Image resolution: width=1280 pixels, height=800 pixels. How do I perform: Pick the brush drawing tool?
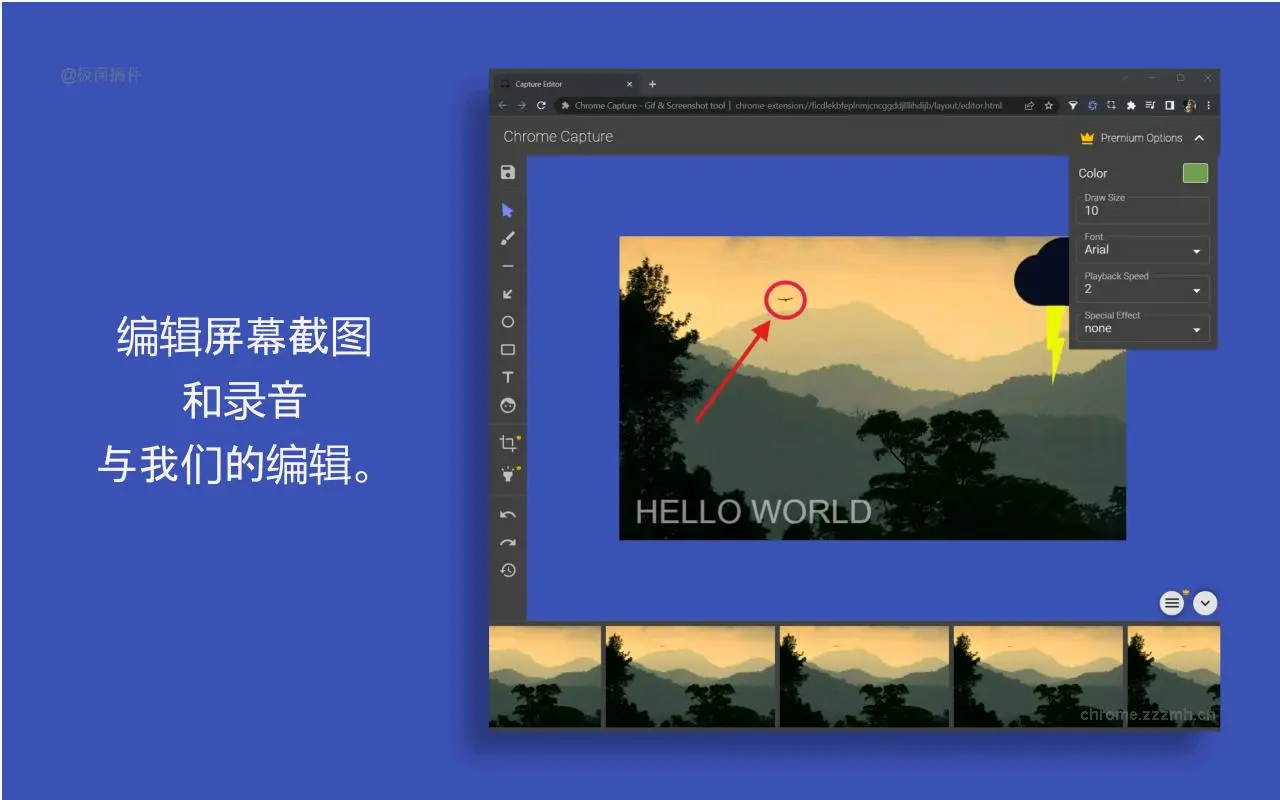(x=508, y=238)
